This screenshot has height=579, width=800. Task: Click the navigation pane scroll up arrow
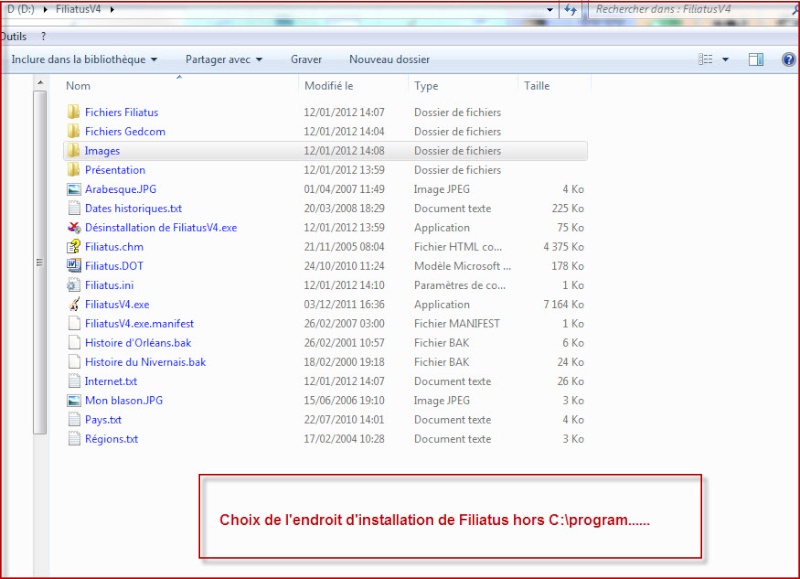[x=40, y=82]
